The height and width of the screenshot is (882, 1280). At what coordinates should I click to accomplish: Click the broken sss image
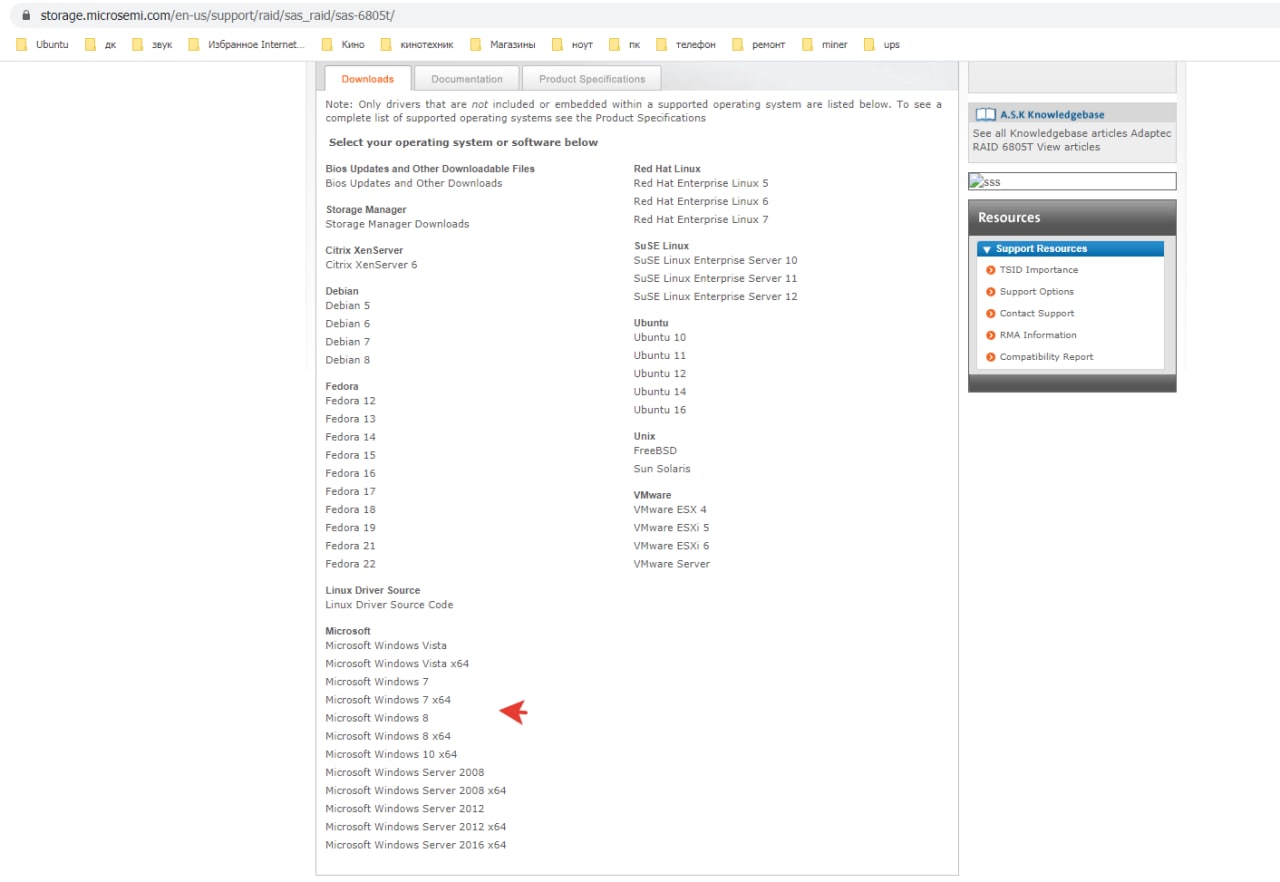point(1072,181)
